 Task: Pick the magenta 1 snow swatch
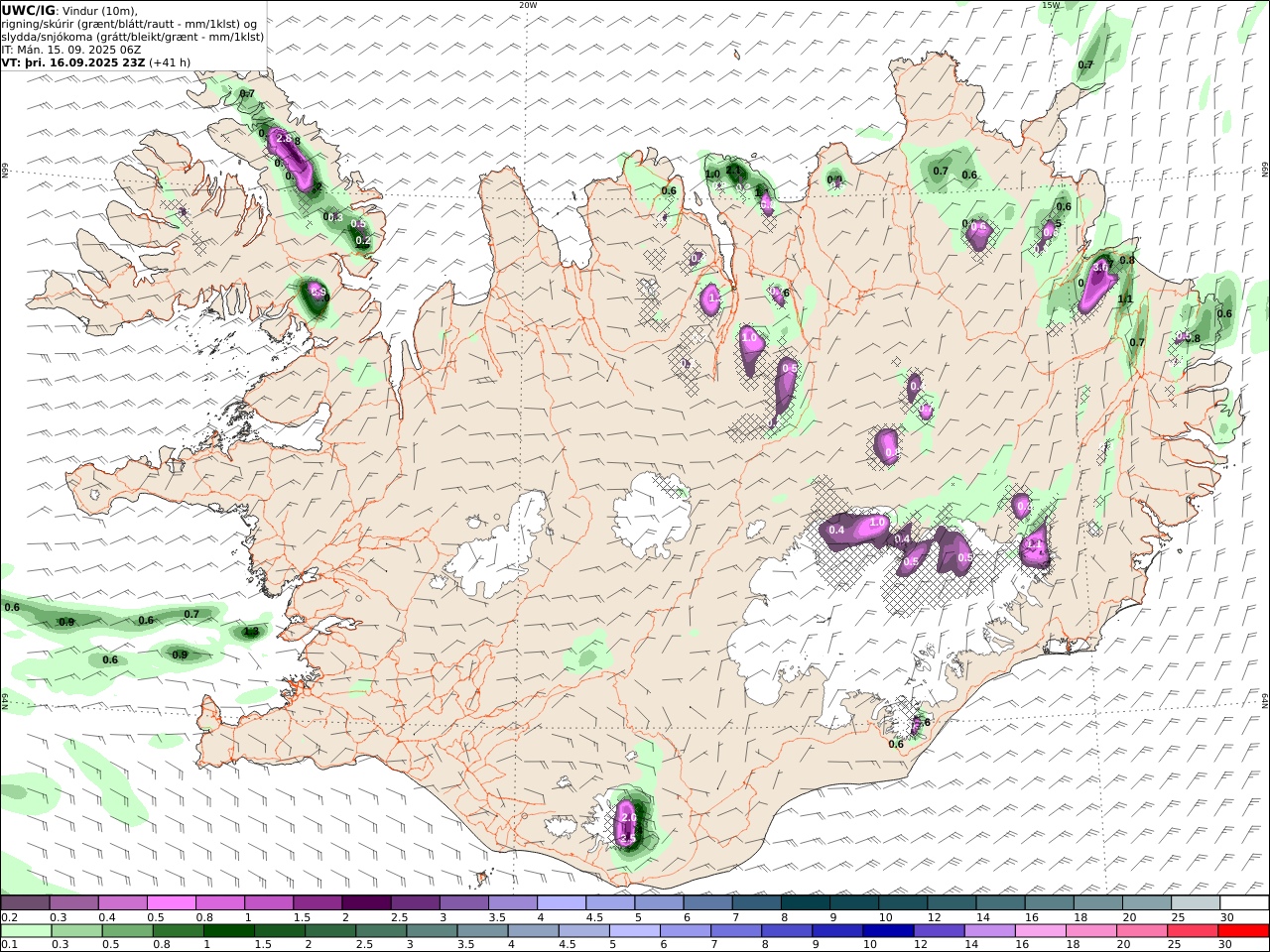268,903
